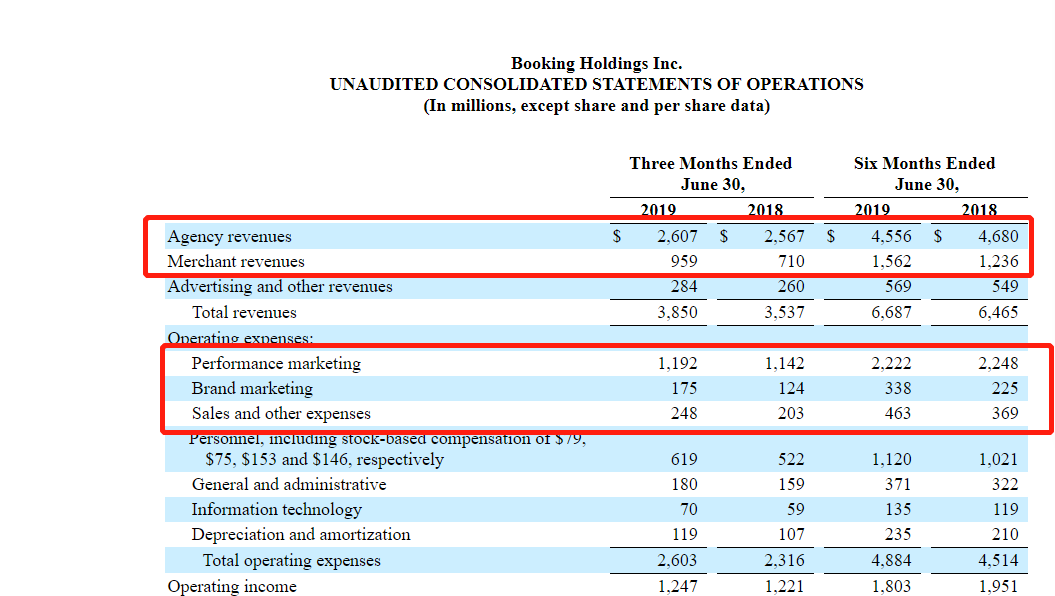Click Total operating expenses value 2,316
This screenshot has width=1055, height=596.
coord(784,561)
